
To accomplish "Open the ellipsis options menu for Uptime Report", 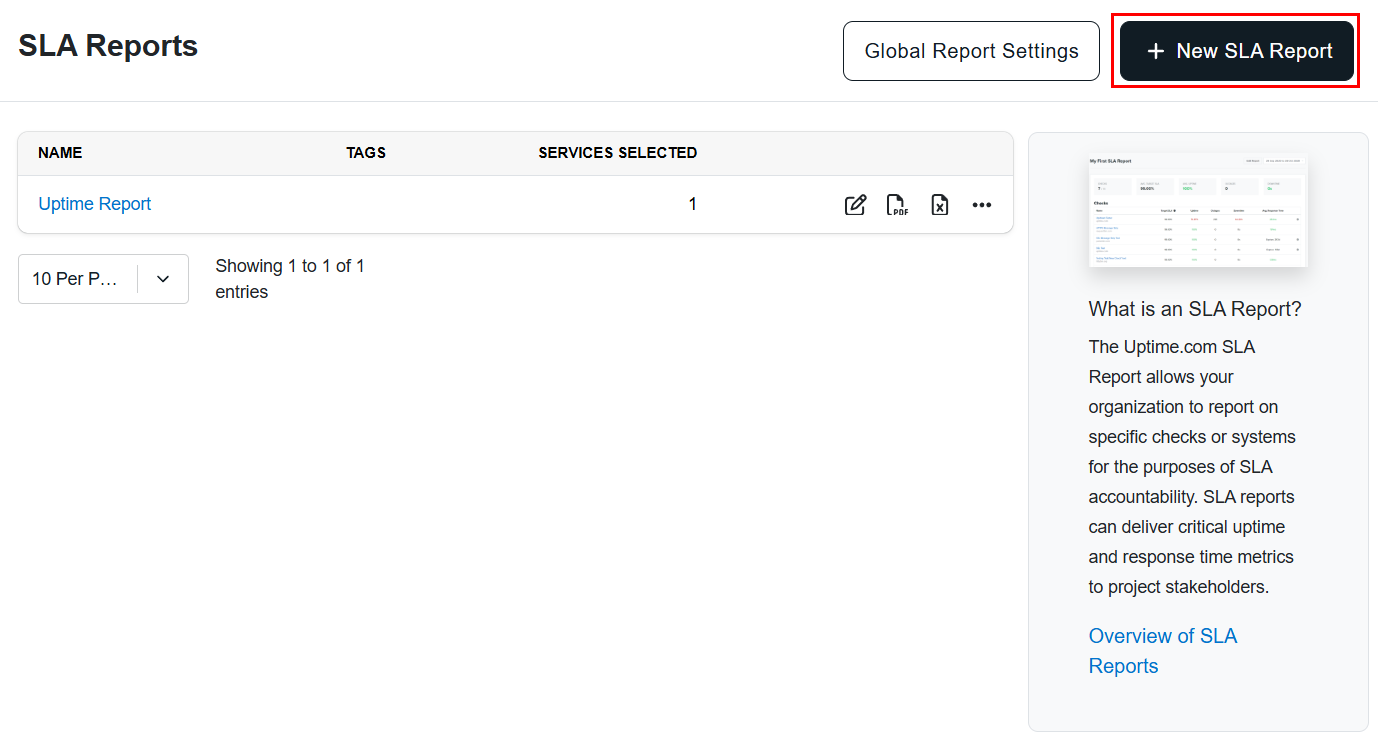I will coord(981,204).
